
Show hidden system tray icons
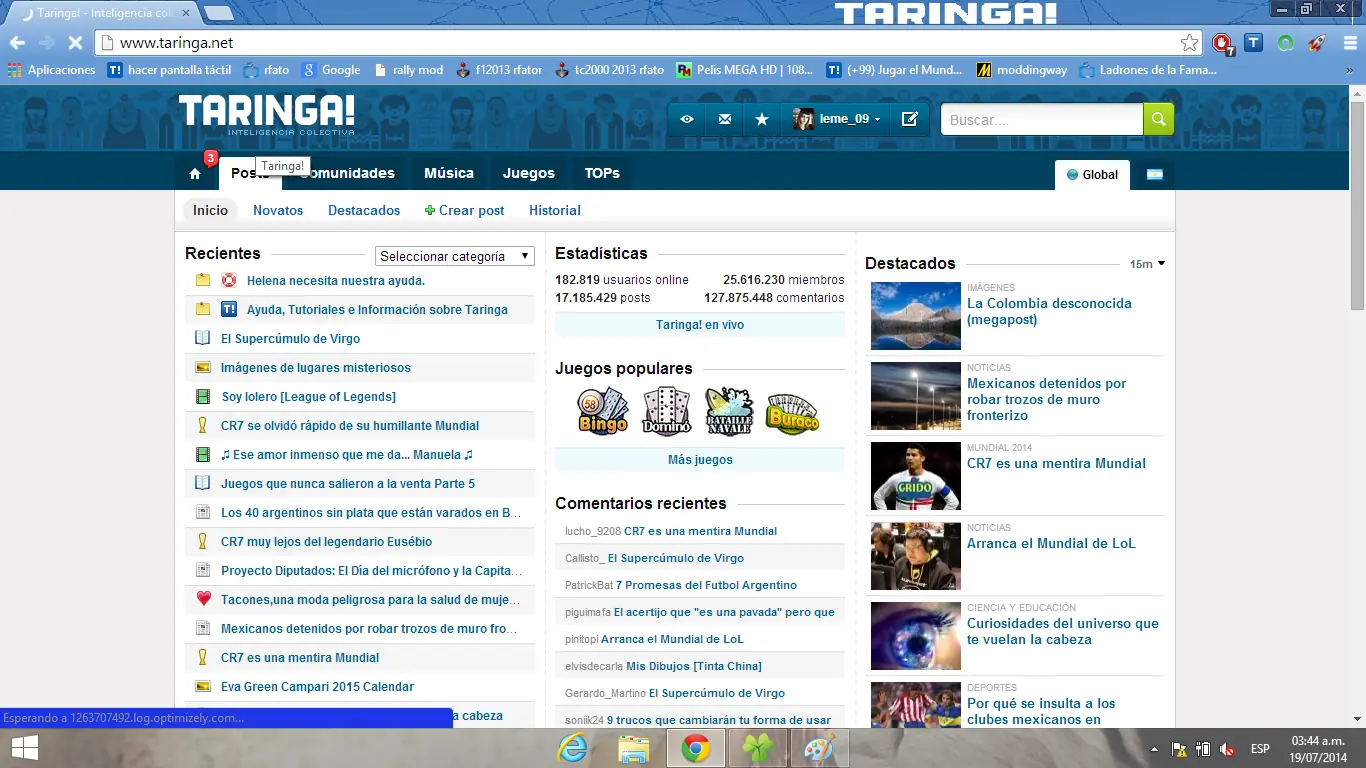(1155, 749)
